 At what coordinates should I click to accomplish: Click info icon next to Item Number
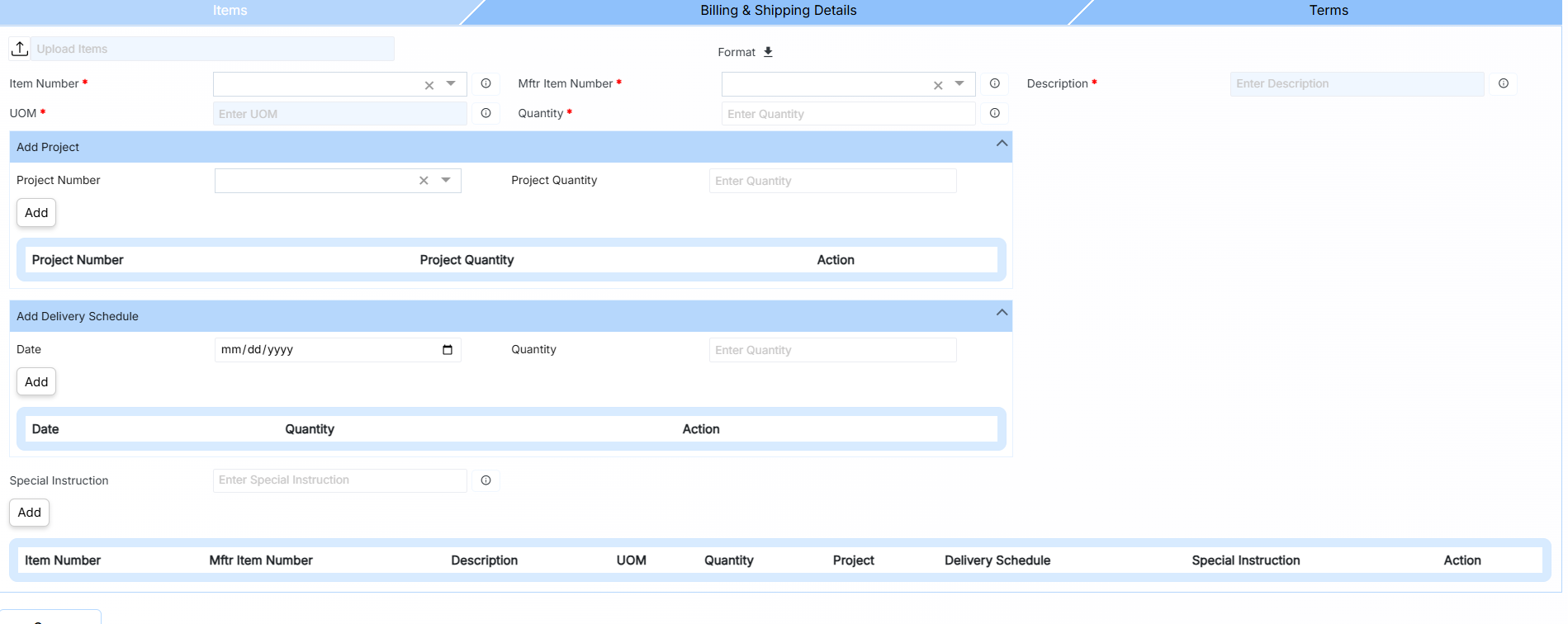pos(486,83)
